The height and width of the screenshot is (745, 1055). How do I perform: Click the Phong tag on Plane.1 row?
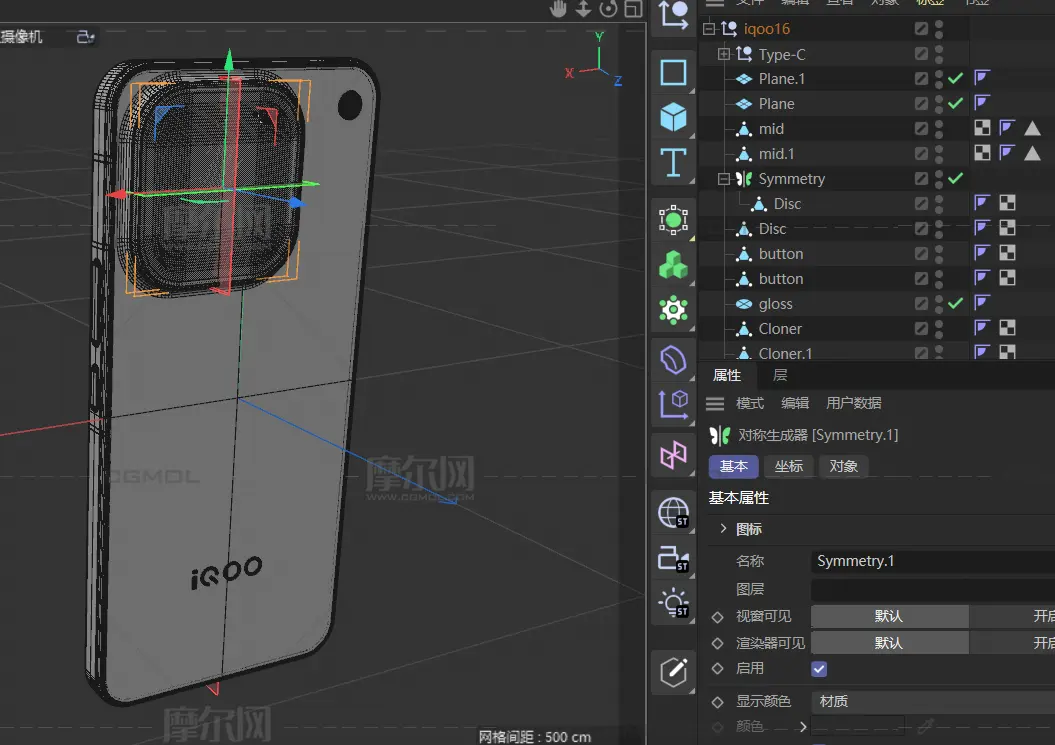pyautogui.click(x=982, y=78)
